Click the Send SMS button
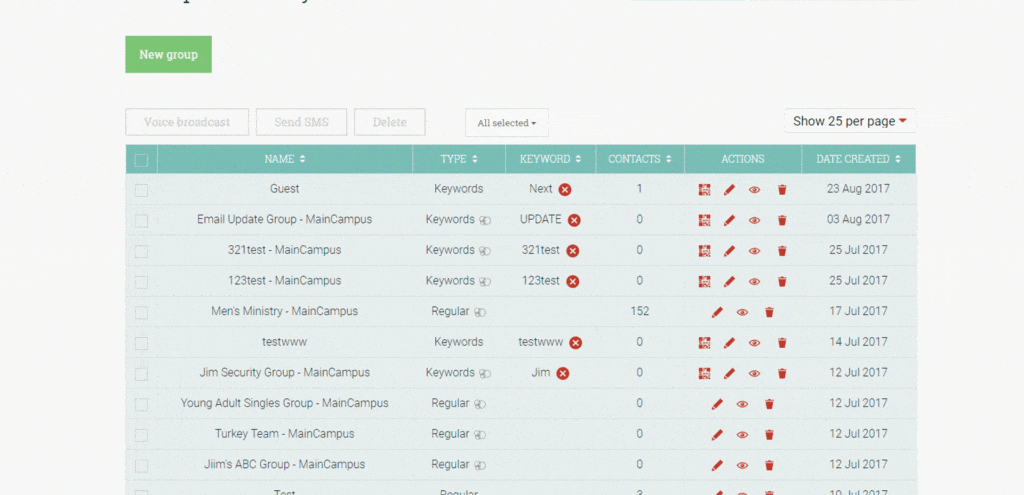The image size is (1024, 495). point(301,122)
